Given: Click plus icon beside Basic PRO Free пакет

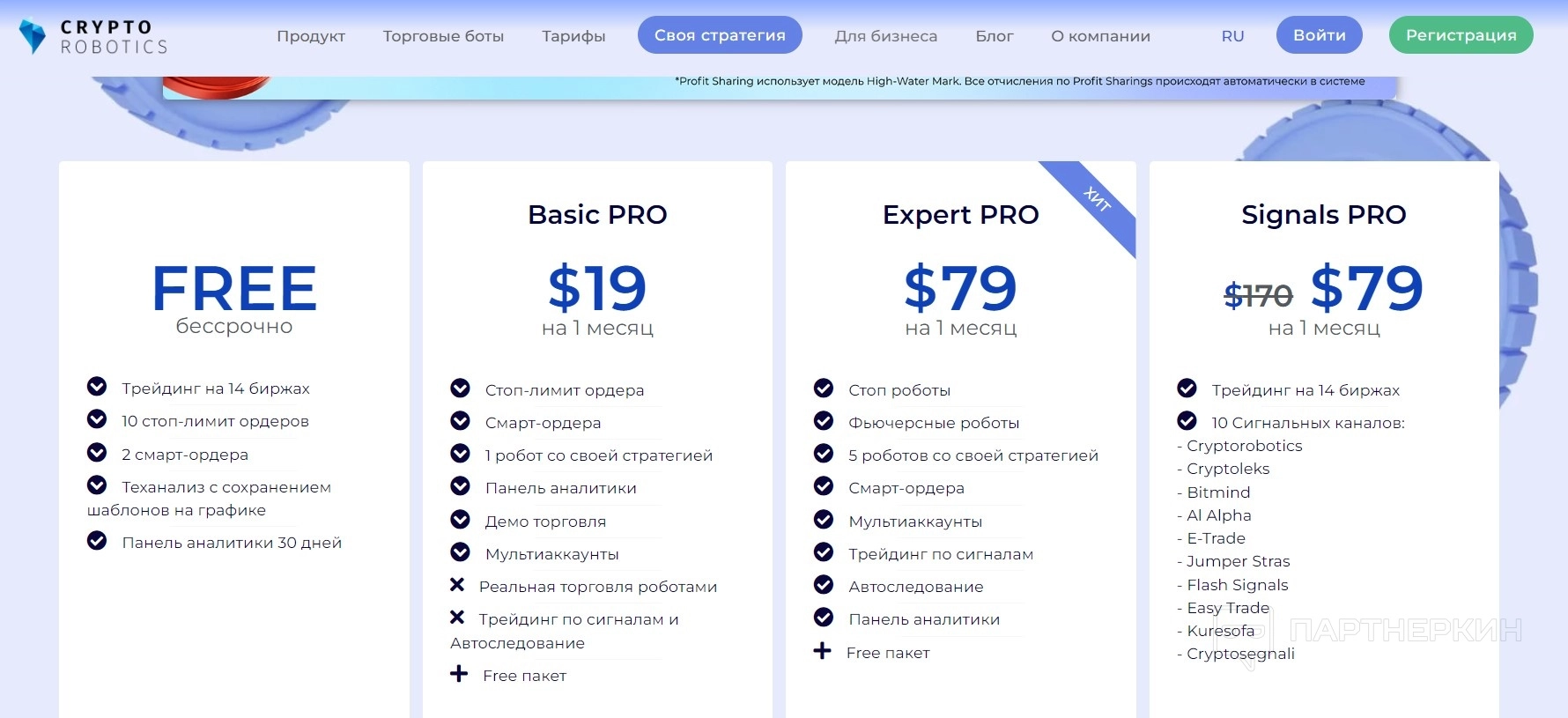Looking at the screenshot, I should coord(459,674).
